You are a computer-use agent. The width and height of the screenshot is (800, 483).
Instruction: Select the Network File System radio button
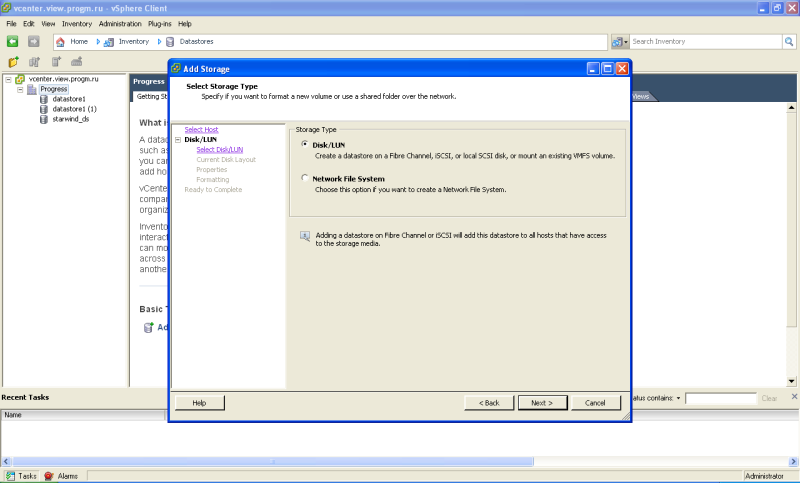305,178
